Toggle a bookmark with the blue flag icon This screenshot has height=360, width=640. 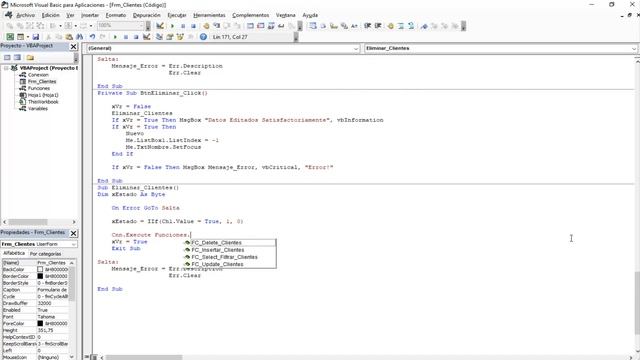(x=424, y=26)
